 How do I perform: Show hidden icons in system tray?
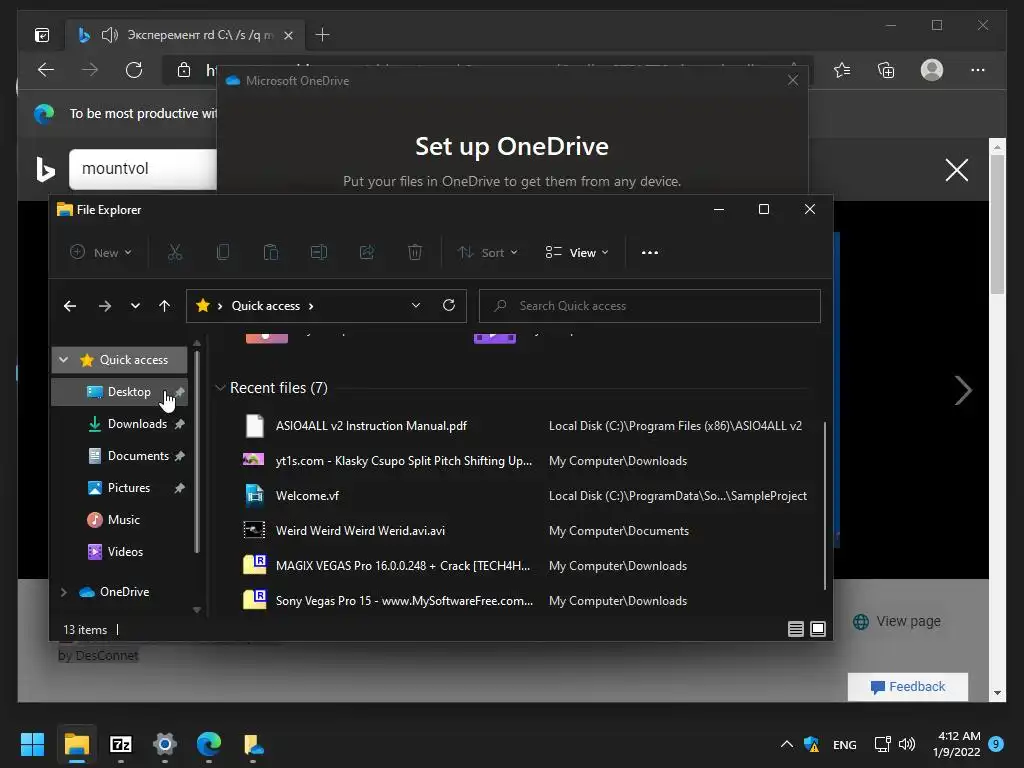787,744
